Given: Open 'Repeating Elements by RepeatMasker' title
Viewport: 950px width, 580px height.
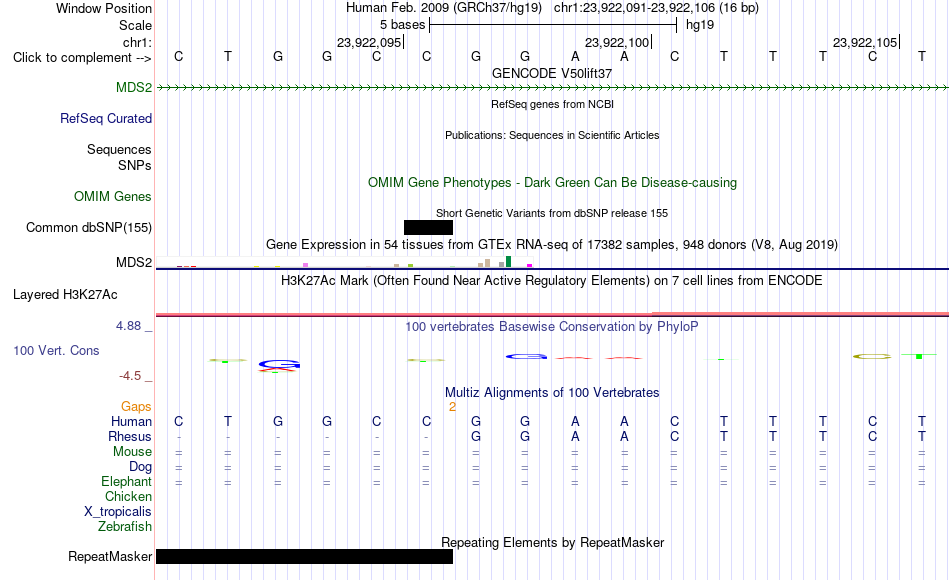Looking at the screenshot, I should coord(553,542).
